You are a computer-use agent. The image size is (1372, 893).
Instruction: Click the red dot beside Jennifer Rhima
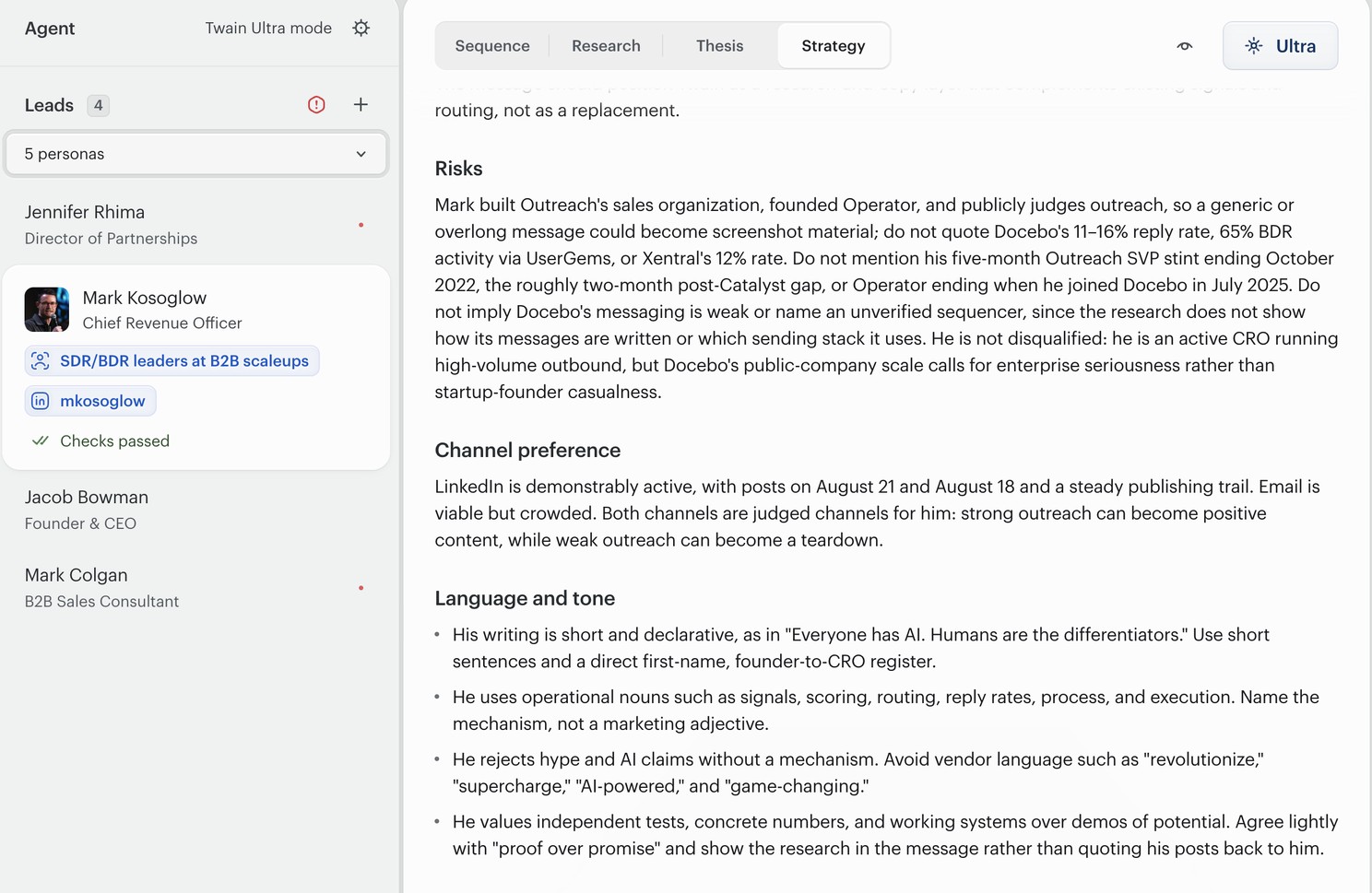[361, 225]
